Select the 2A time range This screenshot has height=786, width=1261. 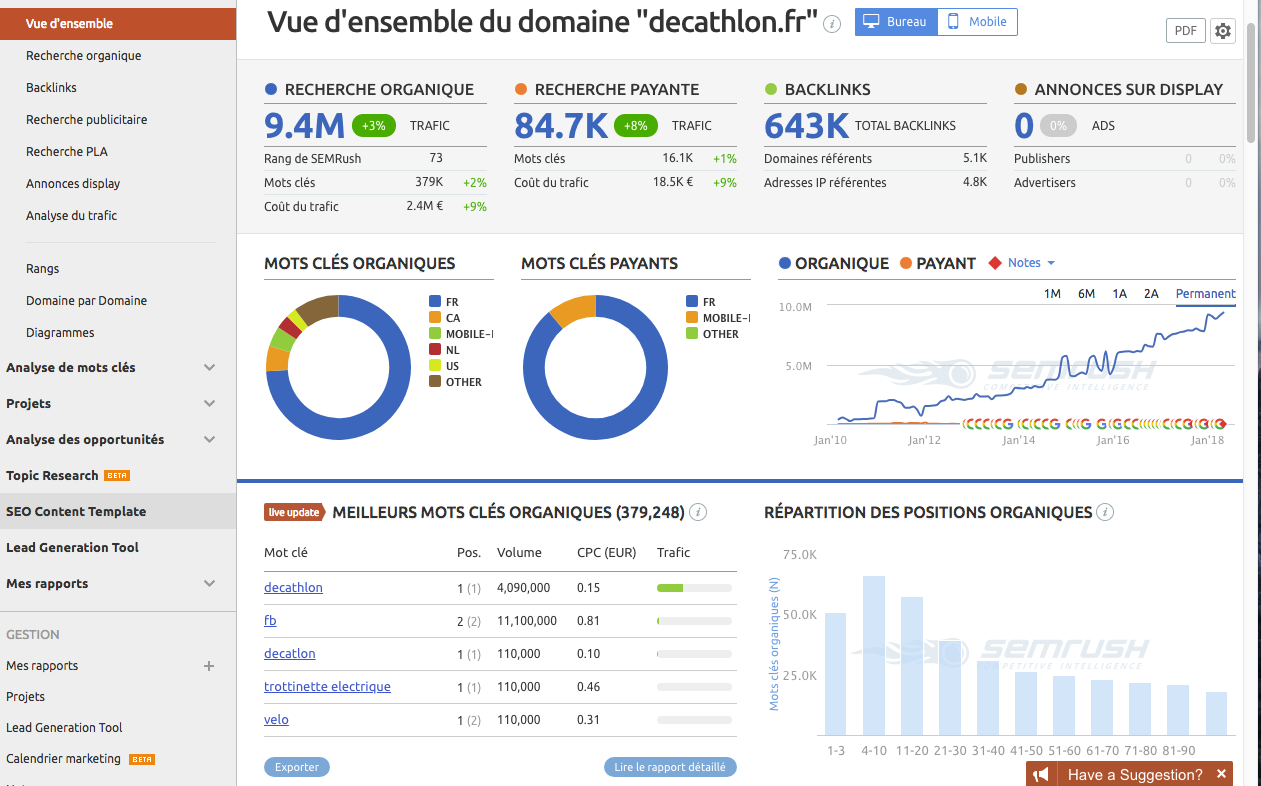pyautogui.click(x=1151, y=293)
